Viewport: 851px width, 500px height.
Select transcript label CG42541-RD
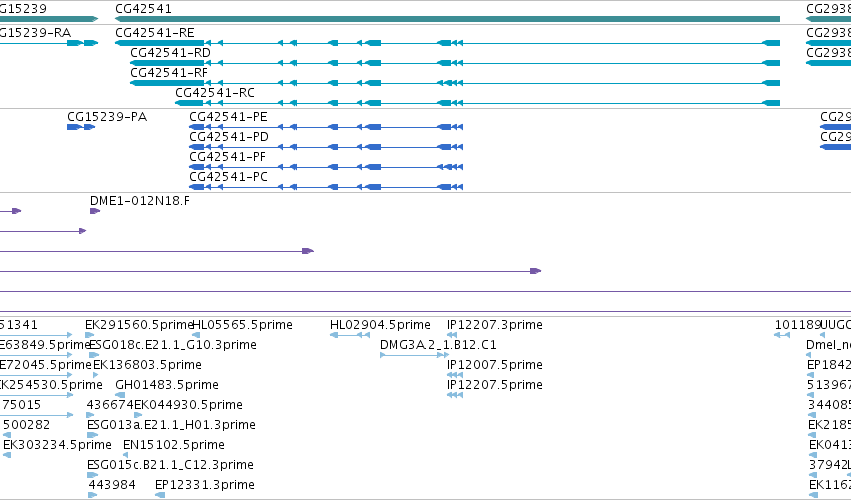tap(170, 53)
